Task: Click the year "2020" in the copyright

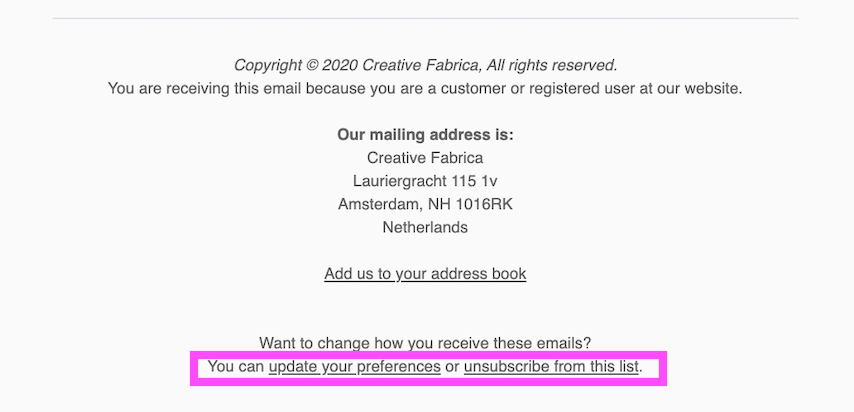Action: (x=340, y=66)
